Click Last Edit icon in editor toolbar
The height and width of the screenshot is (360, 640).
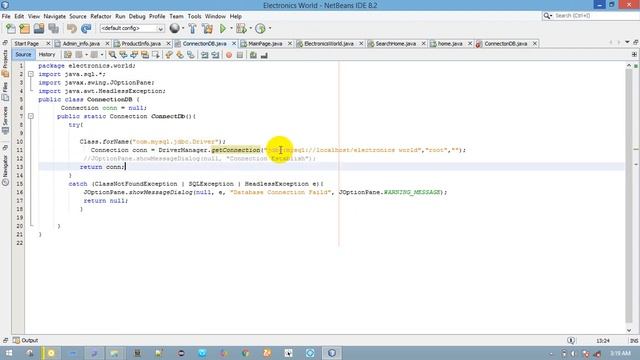pos(68,55)
